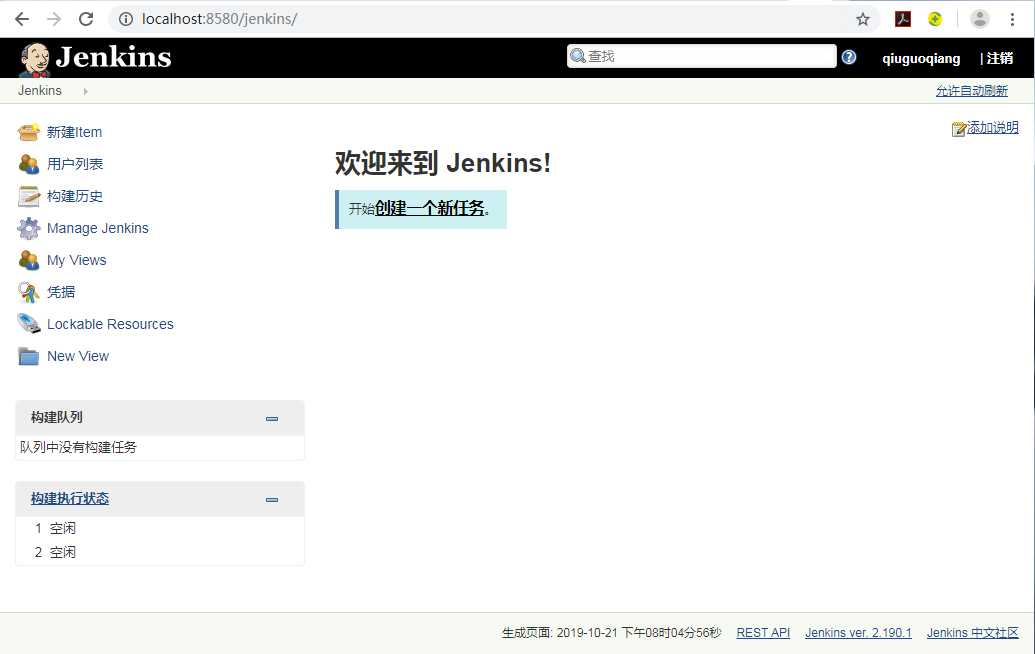Click the My Views people icon
The image size is (1035, 654).
28,260
